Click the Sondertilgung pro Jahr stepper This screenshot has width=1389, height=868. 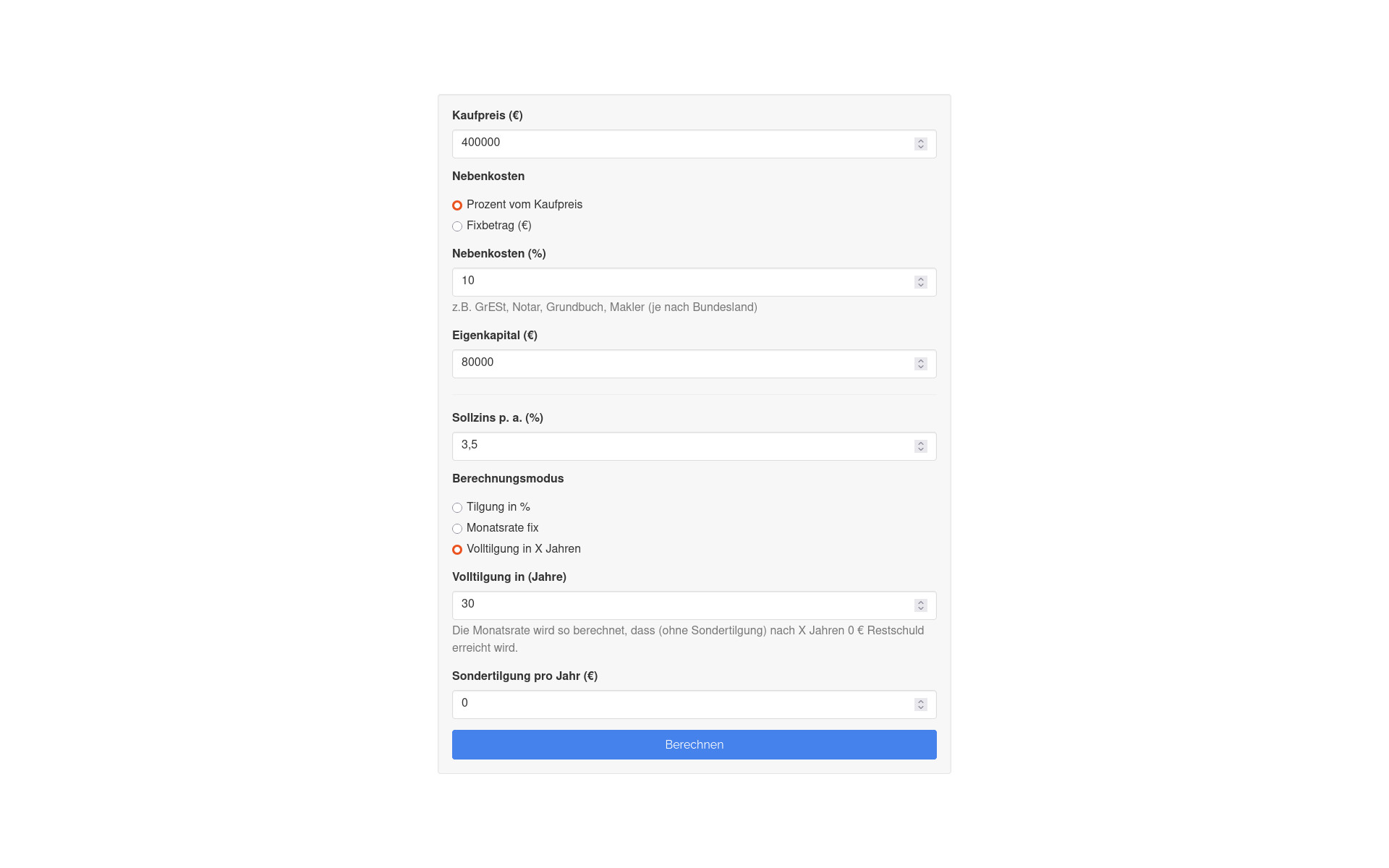(x=920, y=705)
